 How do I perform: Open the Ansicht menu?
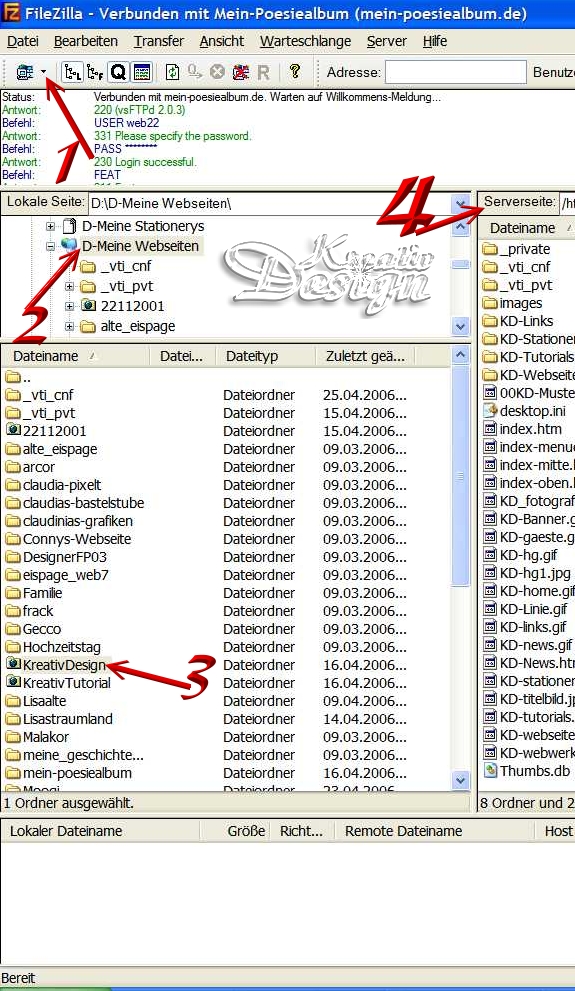[222, 41]
